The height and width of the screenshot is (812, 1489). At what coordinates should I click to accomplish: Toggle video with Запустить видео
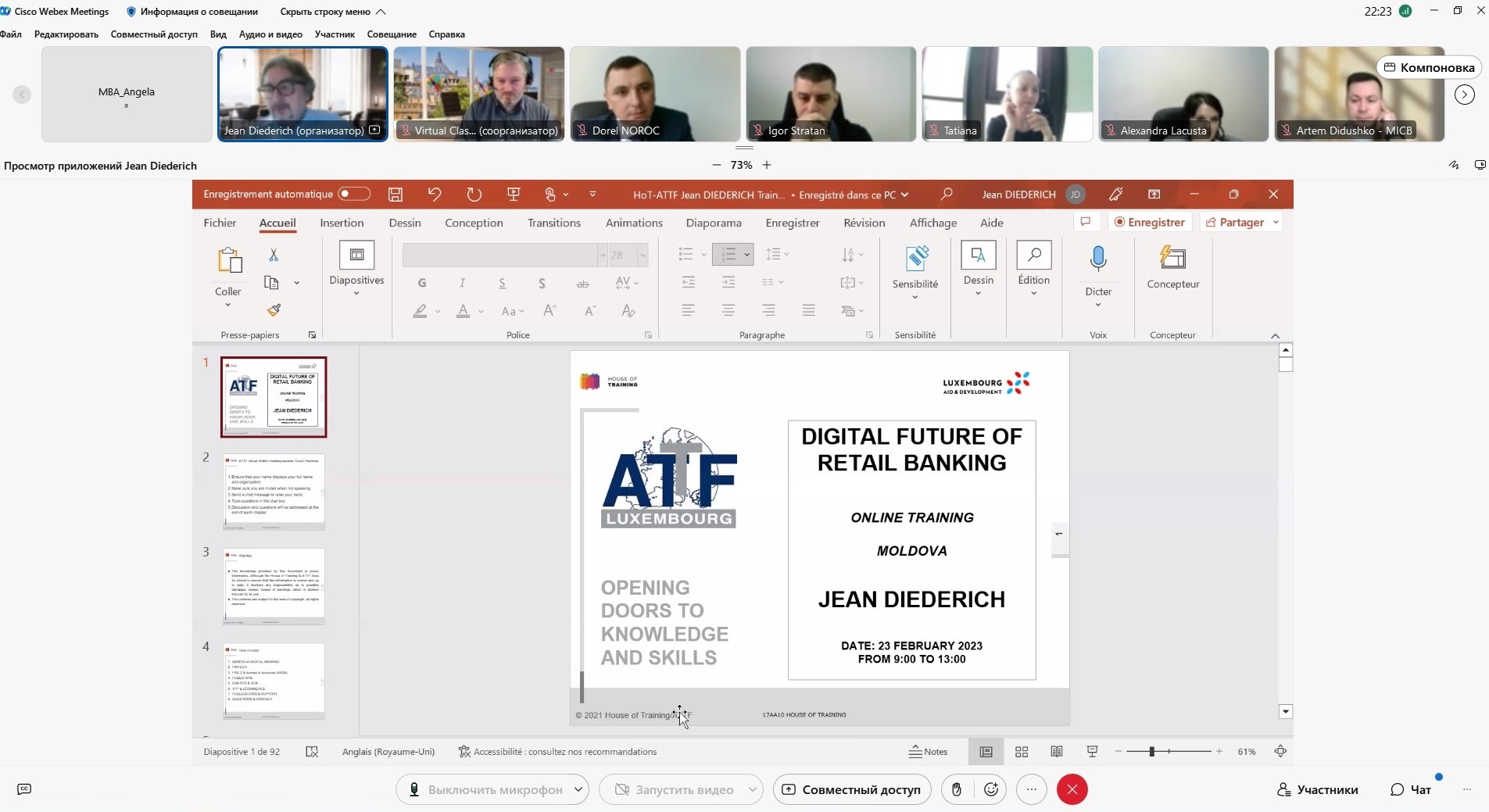point(674,789)
